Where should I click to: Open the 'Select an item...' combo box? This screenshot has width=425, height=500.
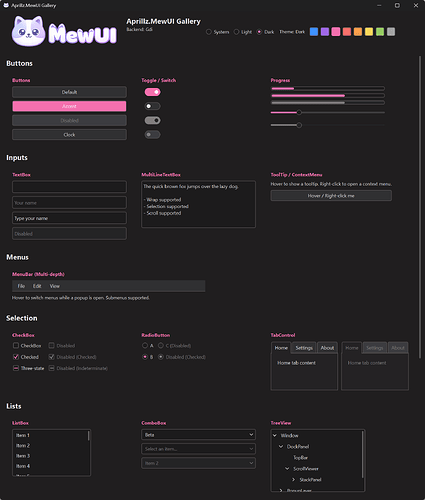pos(198,449)
